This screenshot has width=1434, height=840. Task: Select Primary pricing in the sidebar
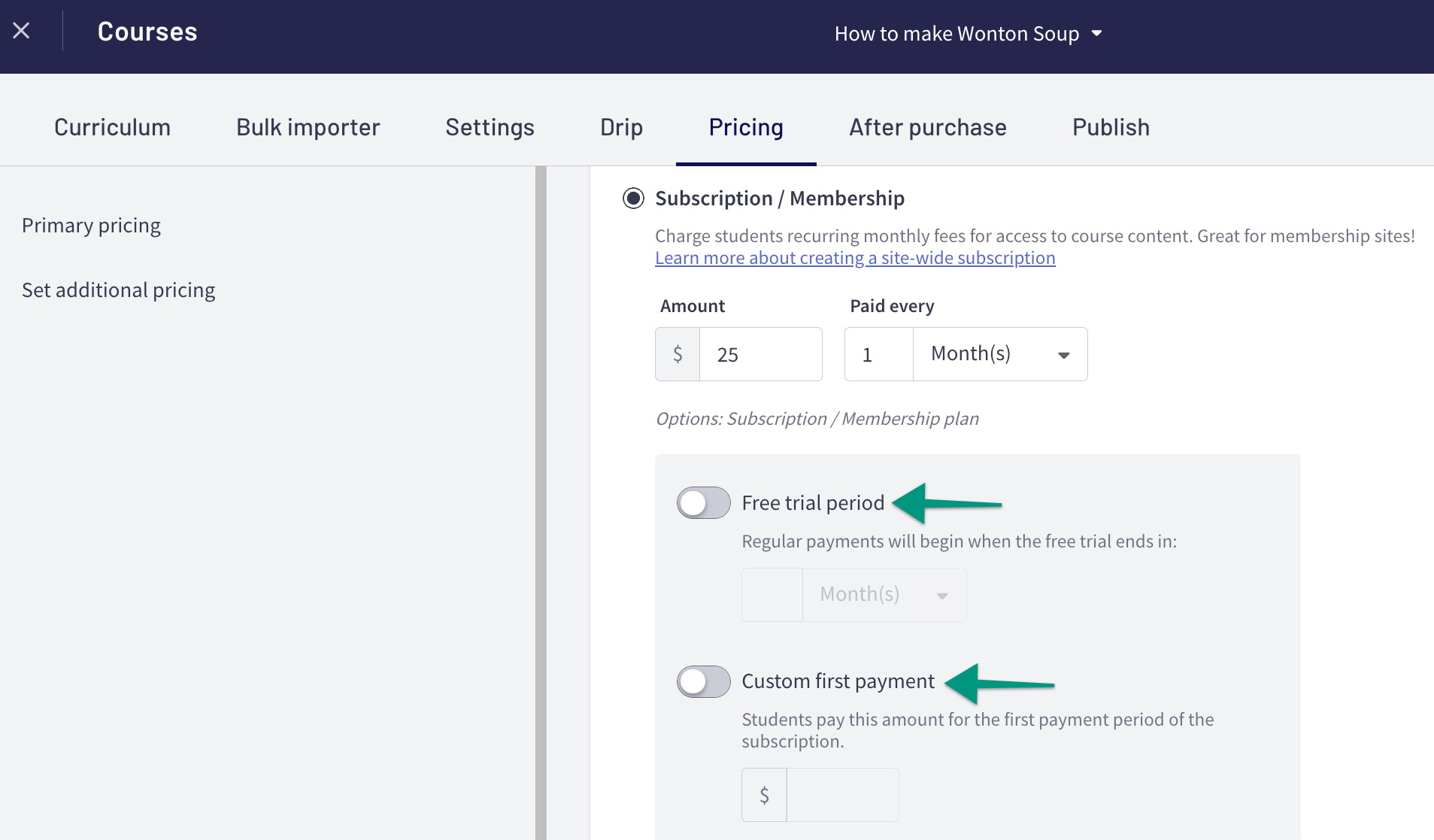(91, 224)
